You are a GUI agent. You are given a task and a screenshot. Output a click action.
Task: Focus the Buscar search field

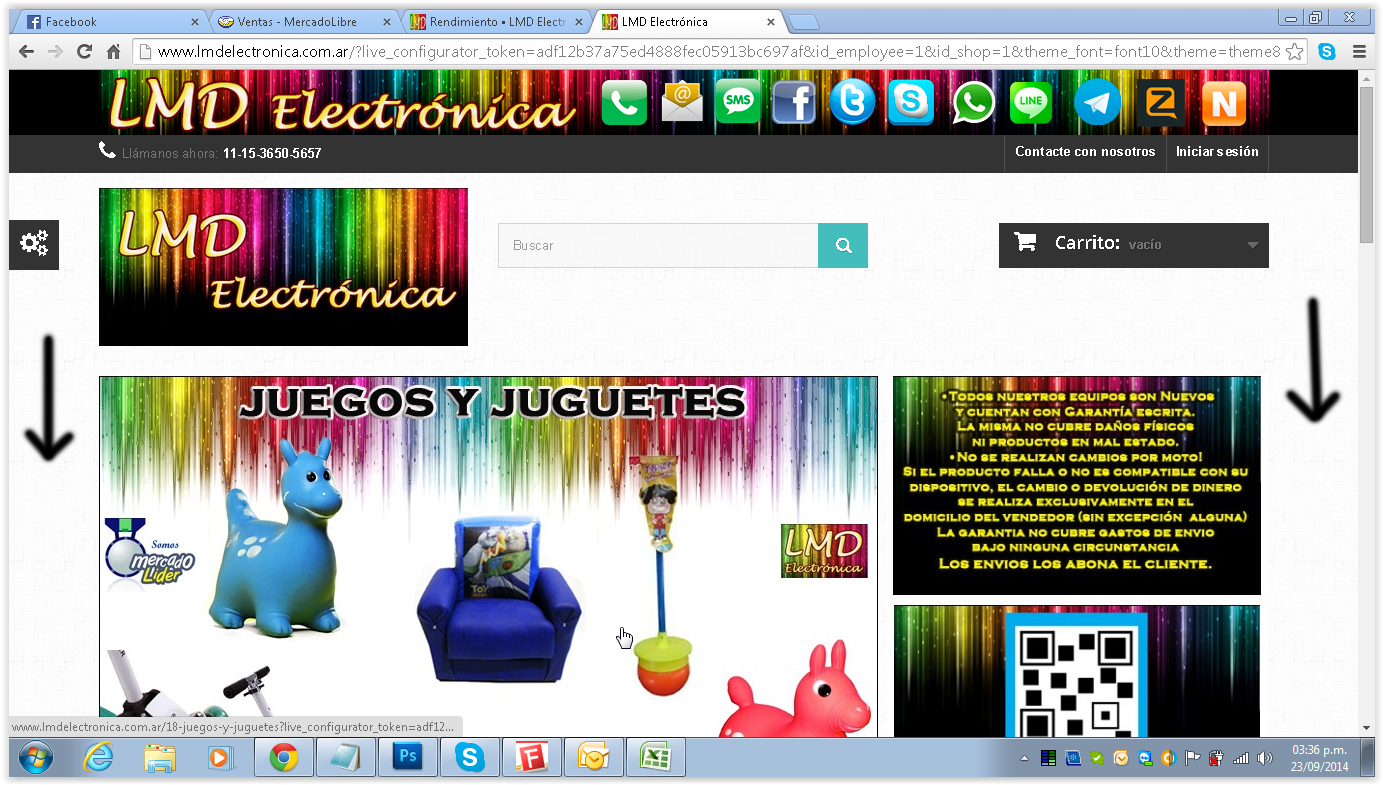click(658, 245)
